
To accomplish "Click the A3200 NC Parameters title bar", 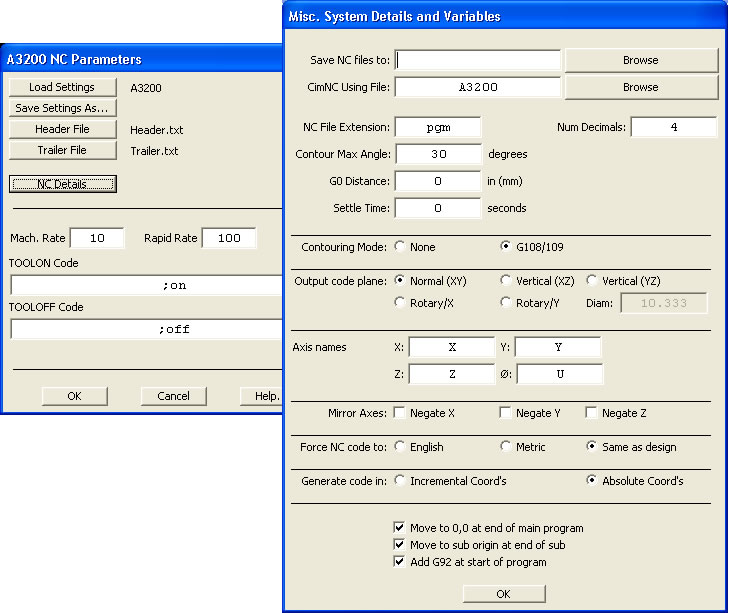I will [x=142, y=59].
